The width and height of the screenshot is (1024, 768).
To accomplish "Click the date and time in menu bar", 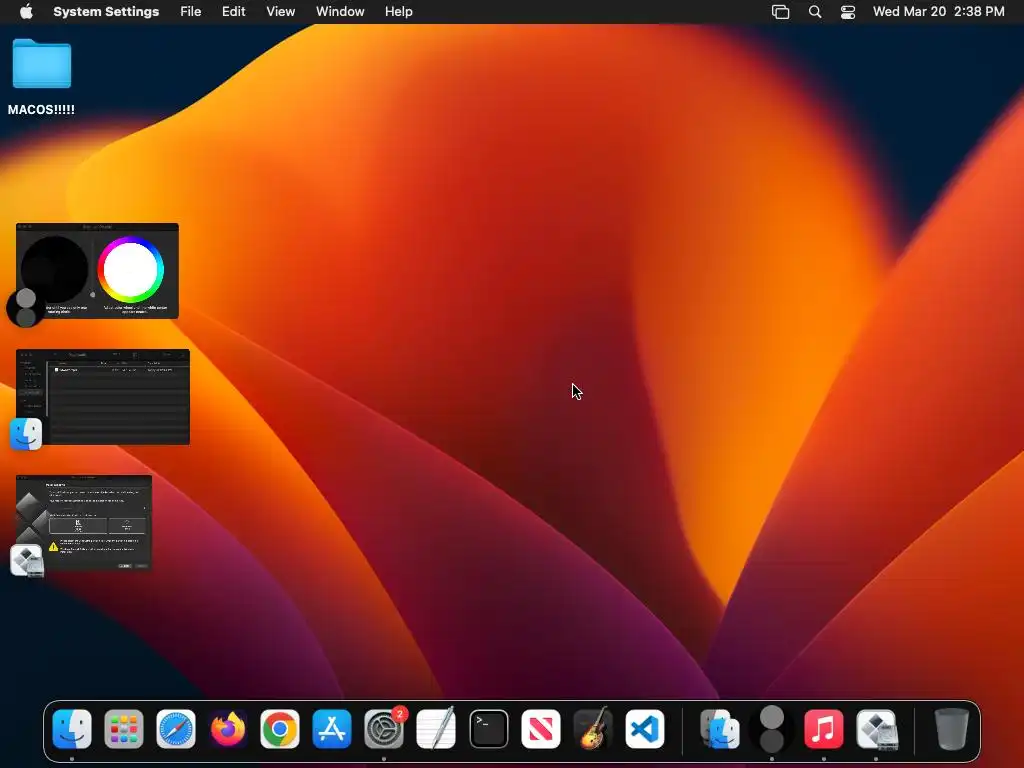I will click(938, 12).
